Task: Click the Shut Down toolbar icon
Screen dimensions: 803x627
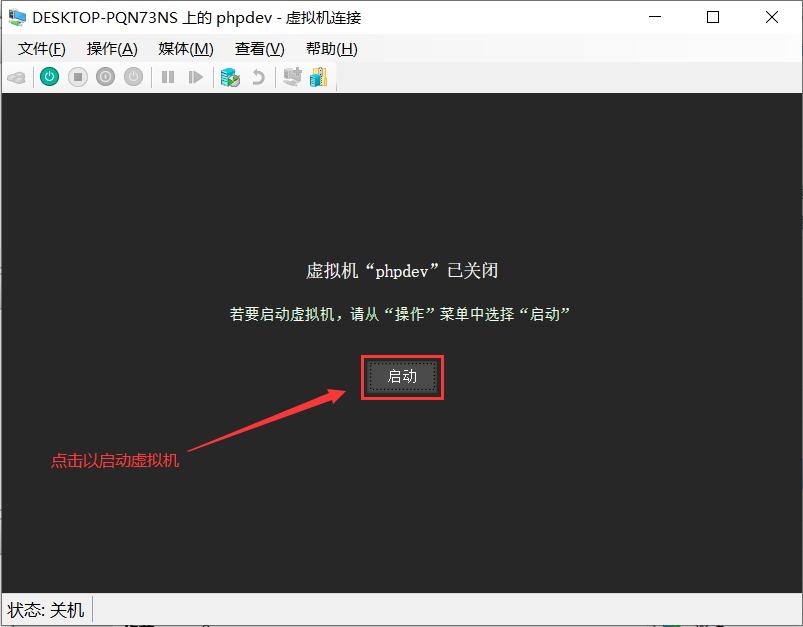Action: click(x=105, y=76)
